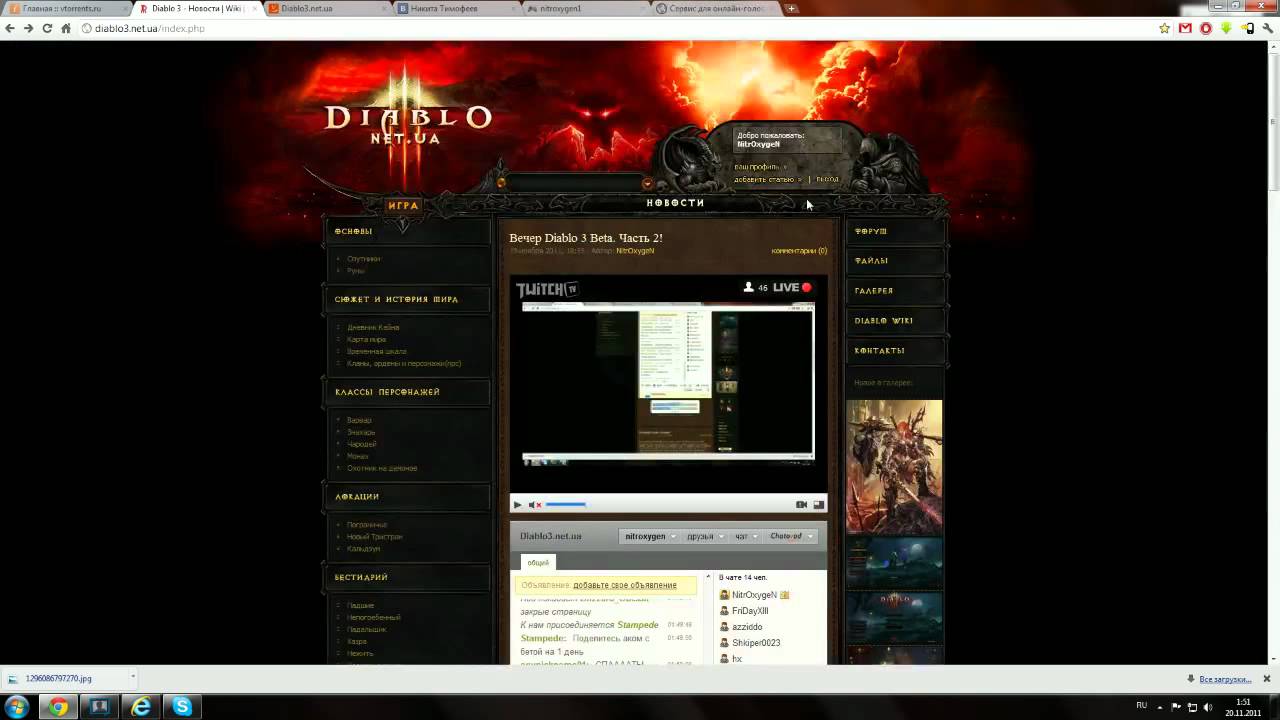Select user FriDayXIII in chat list
This screenshot has height=720, width=1280.
[750, 611]
